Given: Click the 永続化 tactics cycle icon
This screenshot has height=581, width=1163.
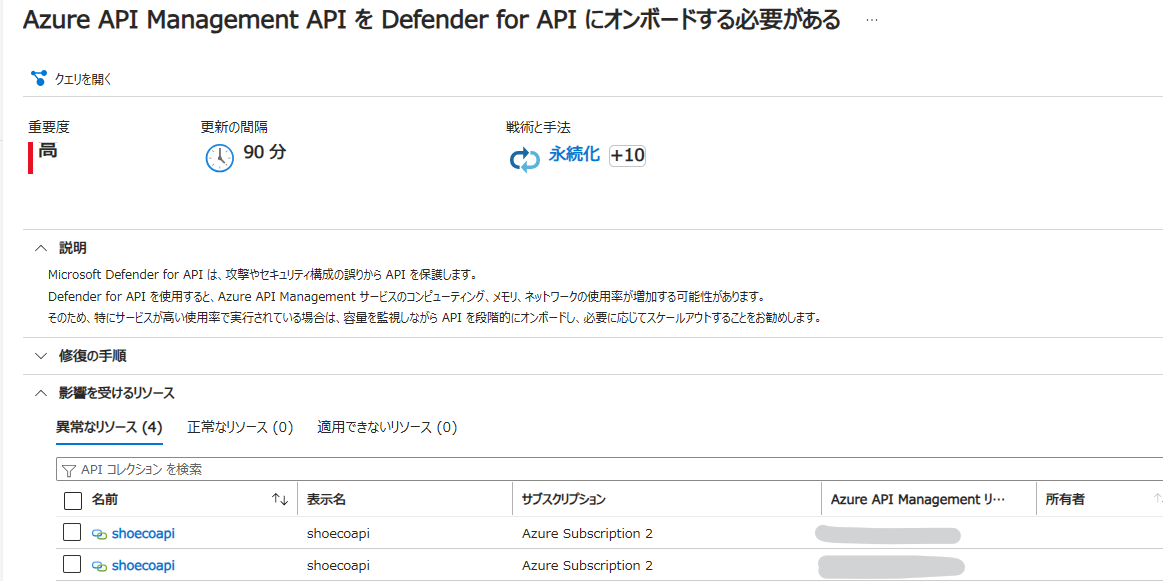Looking at the screenshot, I should tap(524, 159).
